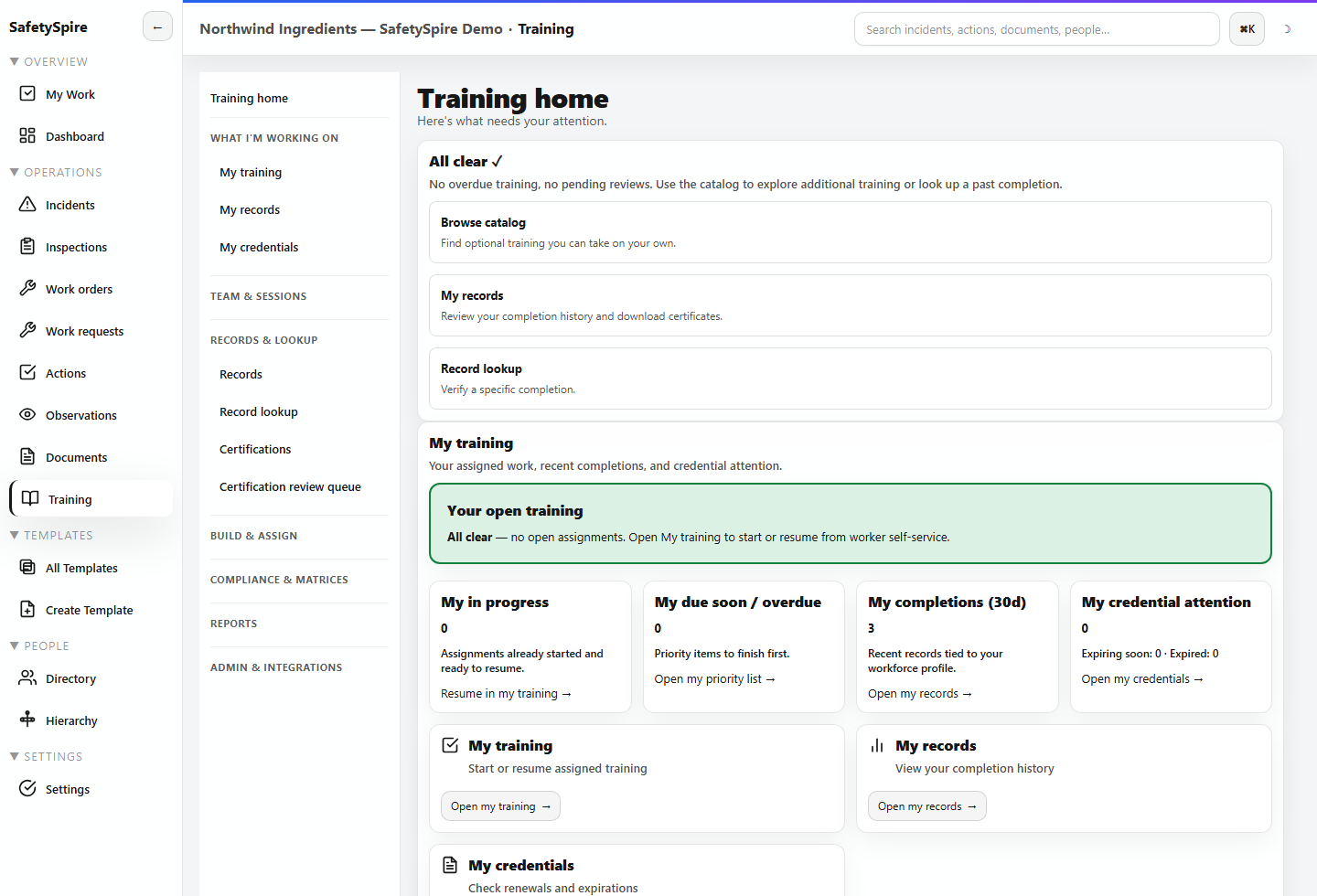This screenshot has height=896, width=1317.
Task: Click the Settings check-circle icon
Action: click(x=27, y=788)
